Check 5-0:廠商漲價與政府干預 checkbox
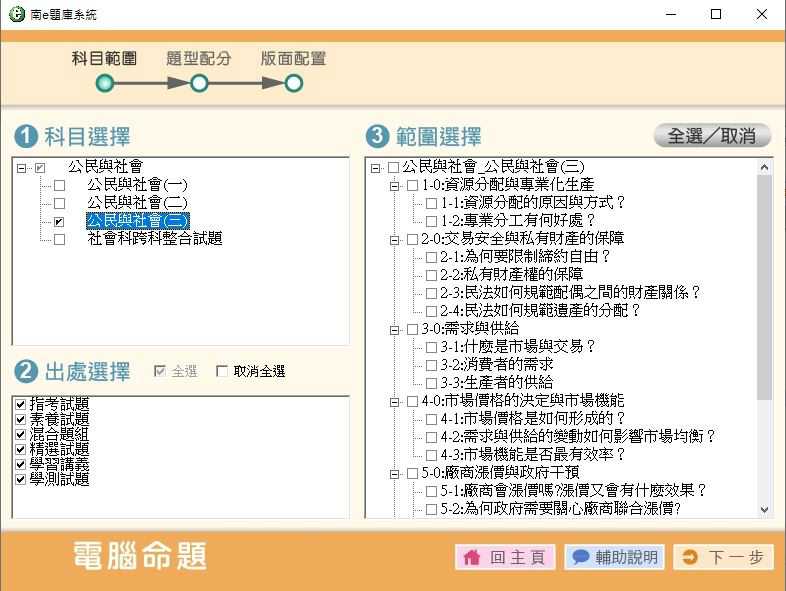This screenshot has height=591, width=786. coord(413,473)
